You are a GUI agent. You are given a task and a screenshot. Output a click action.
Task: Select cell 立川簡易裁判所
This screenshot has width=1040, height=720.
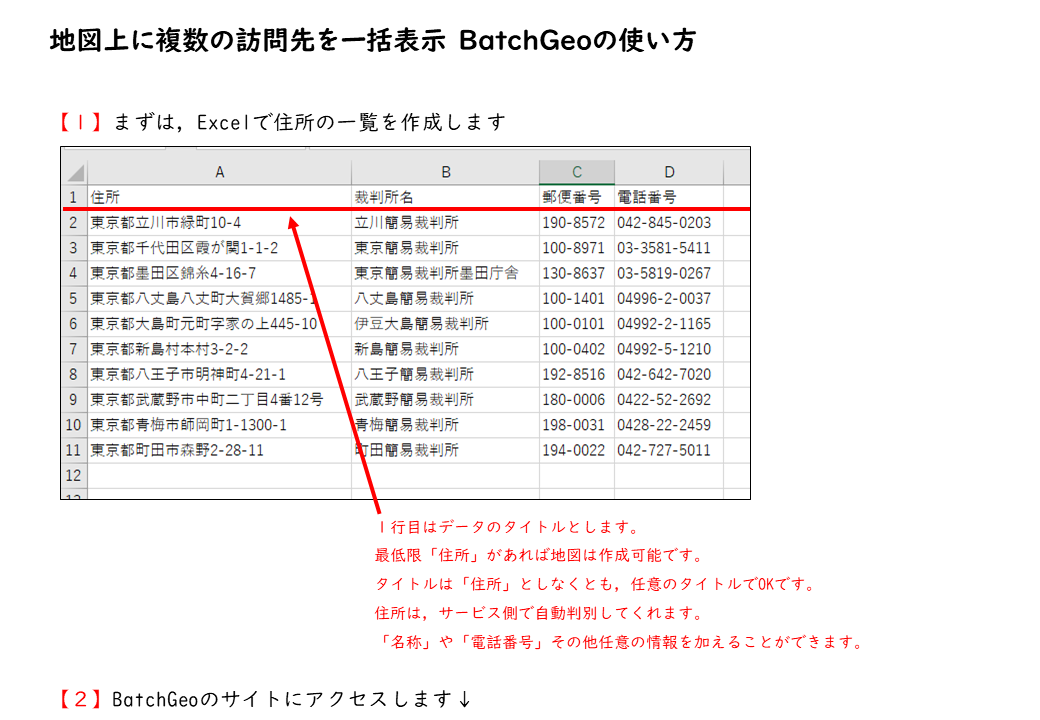coord(446,223)
